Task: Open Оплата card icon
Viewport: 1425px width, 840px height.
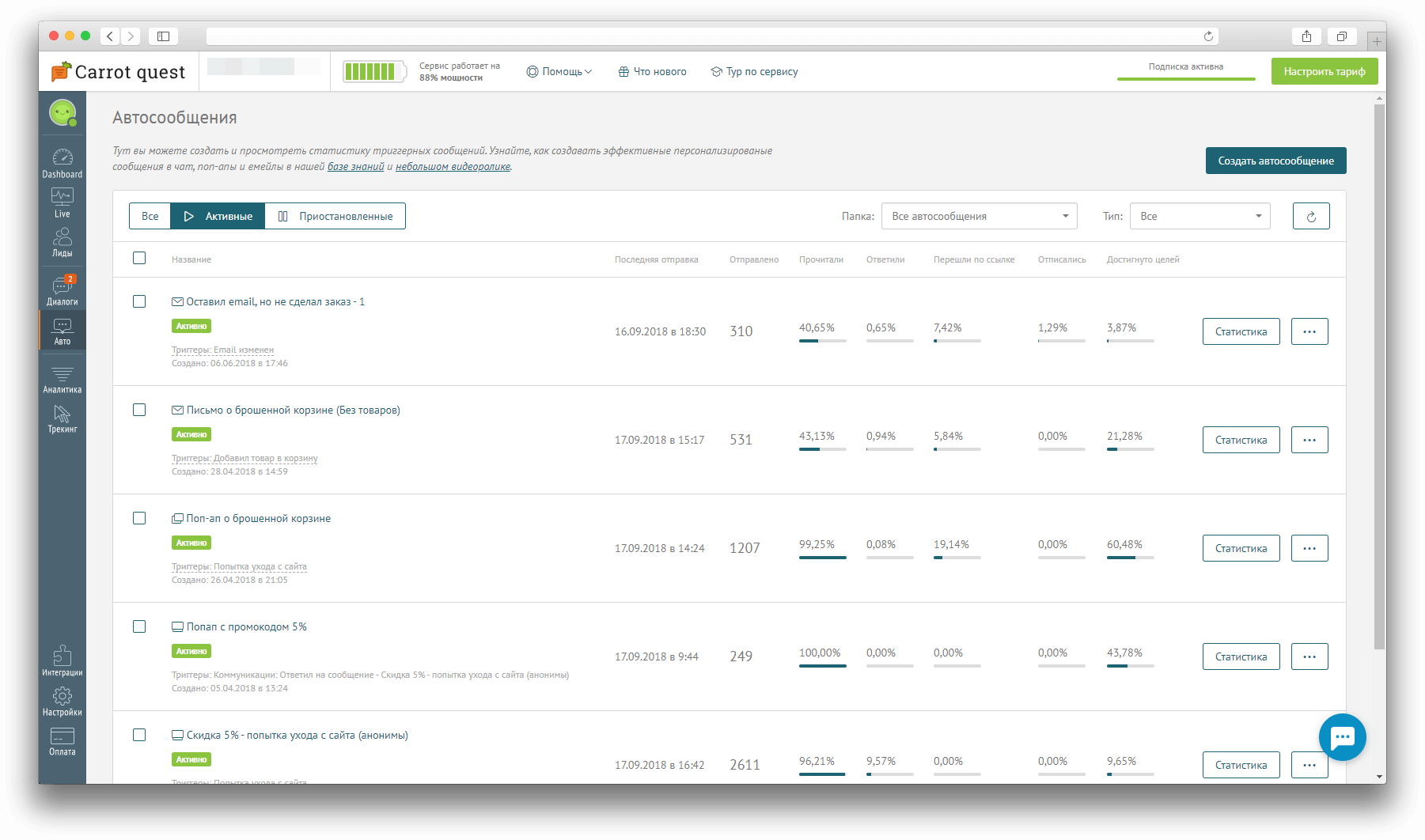Action: (x=62, y=741)
